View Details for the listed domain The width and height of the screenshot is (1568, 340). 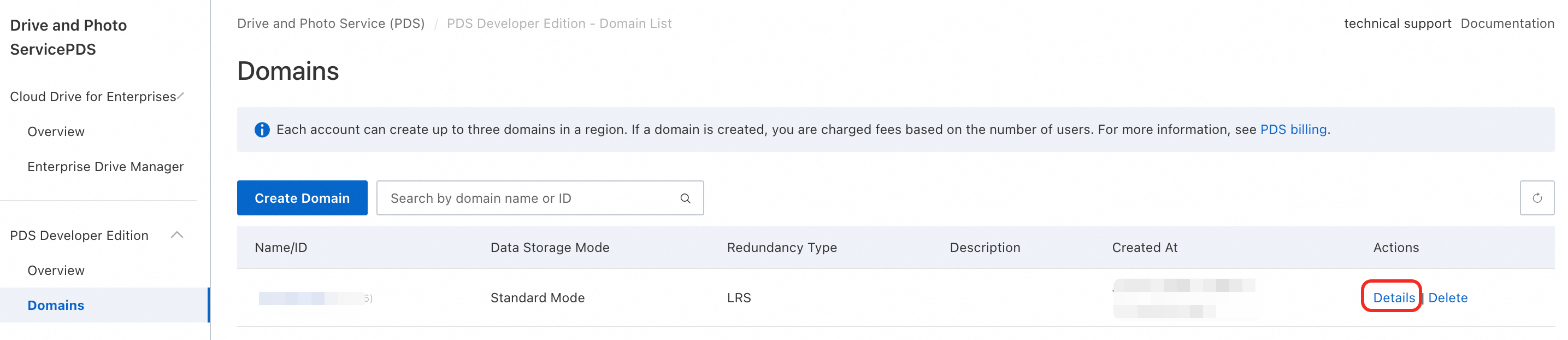click(1393, 298)
